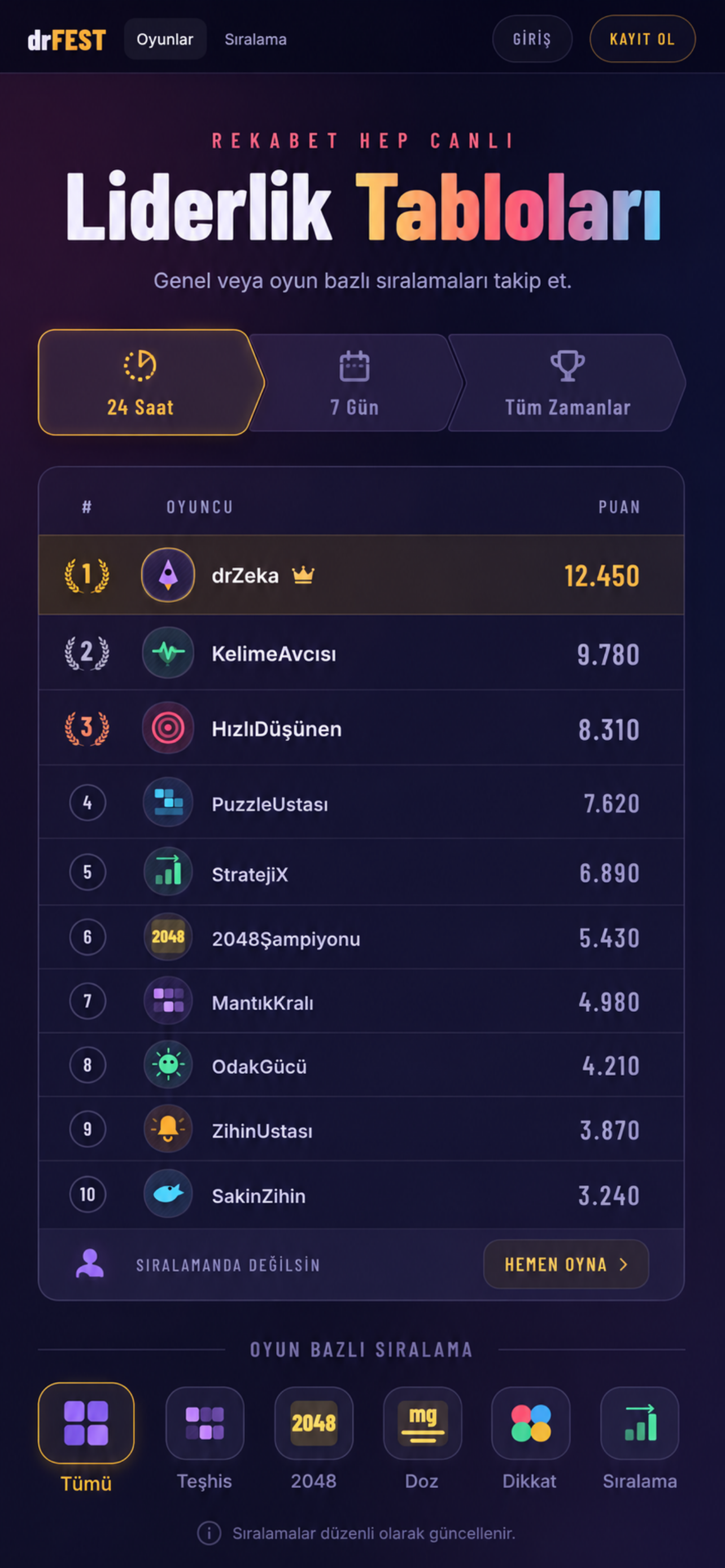Tap ZihinUstası's bell avatar icon

click(x=168, y=1128)
